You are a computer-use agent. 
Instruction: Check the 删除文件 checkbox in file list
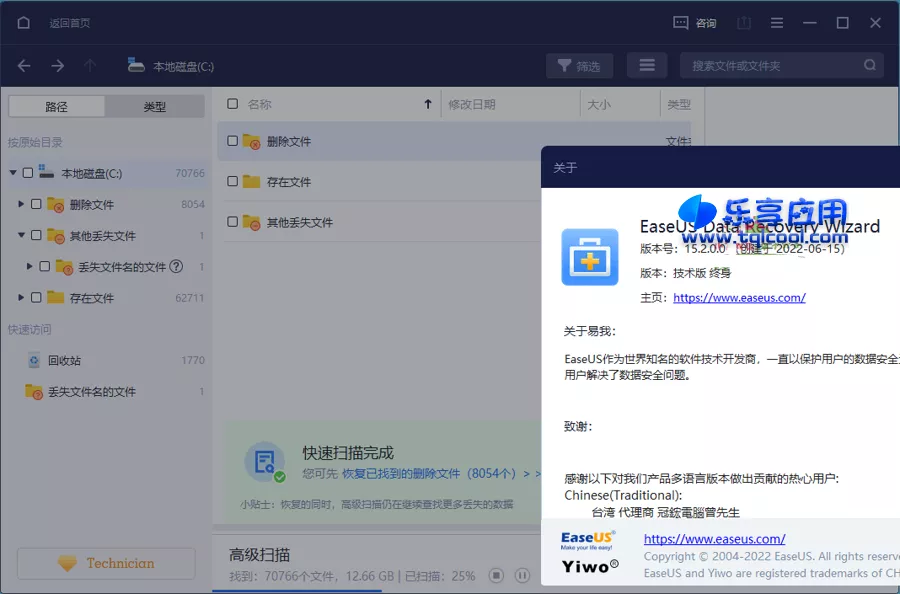(233, 142)
